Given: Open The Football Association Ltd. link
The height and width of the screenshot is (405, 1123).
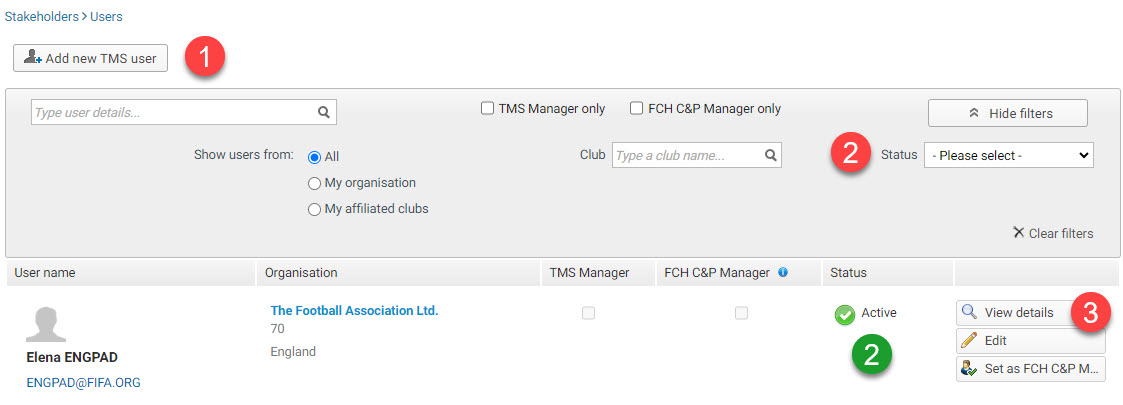Looking at the screenshot, I should 354,310.
